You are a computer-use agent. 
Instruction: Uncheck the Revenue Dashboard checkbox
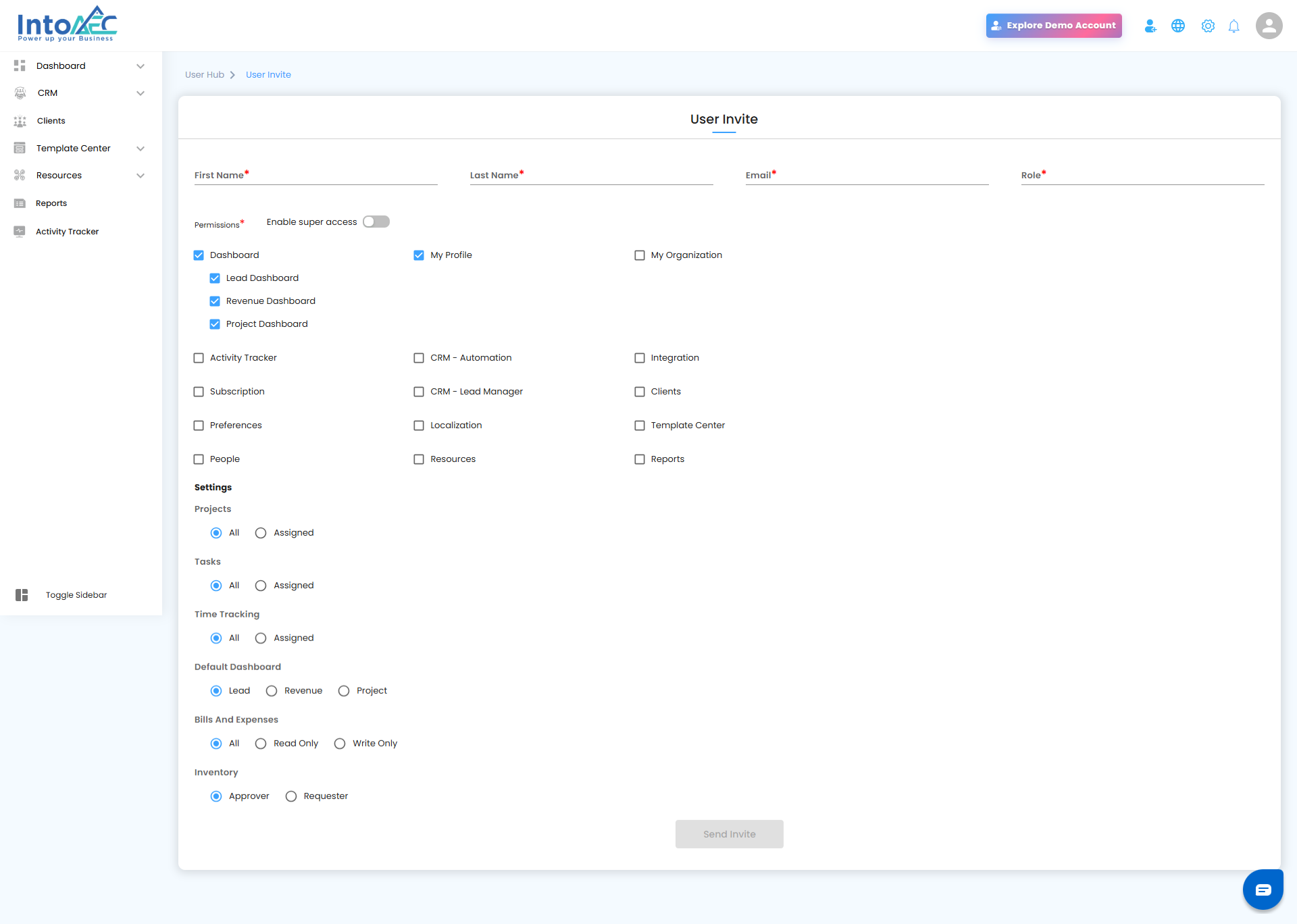pyautogui.click(x=215, y=301)
